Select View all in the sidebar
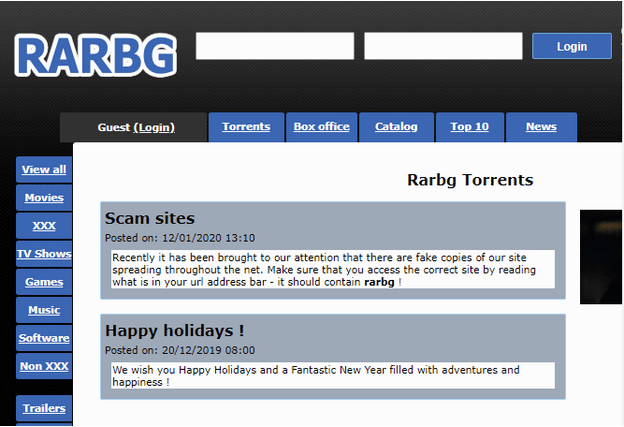 pos(44,170)
